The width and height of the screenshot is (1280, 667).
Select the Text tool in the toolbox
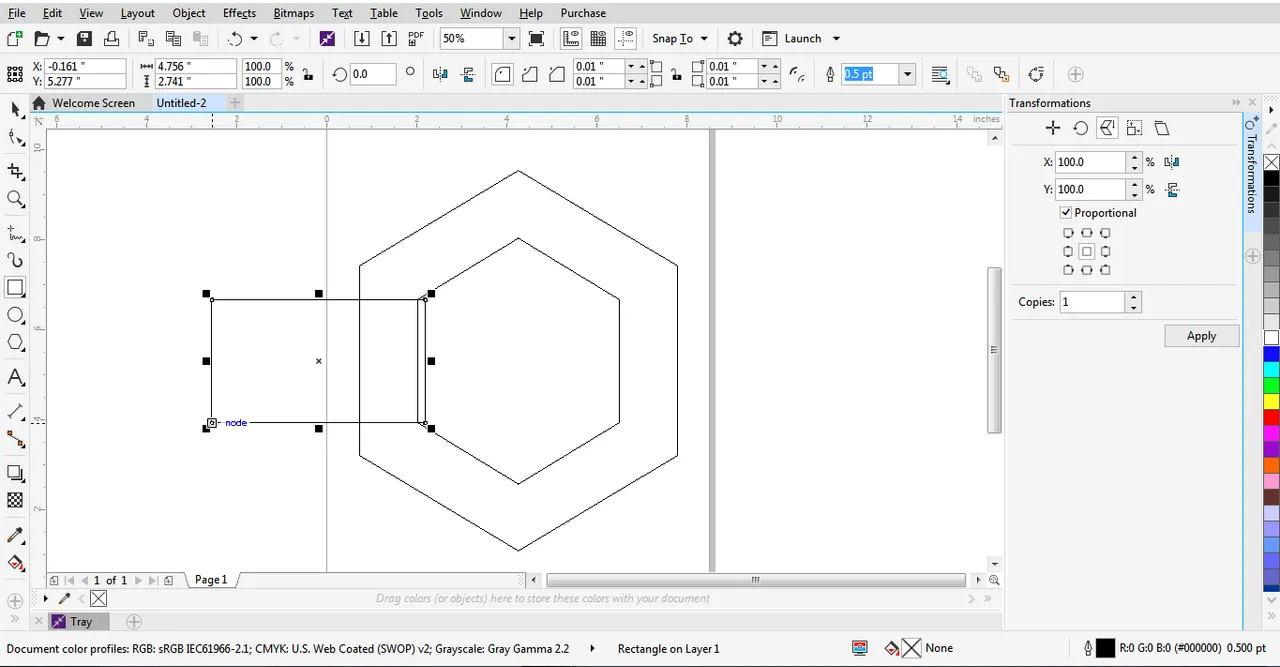(x=15, y=378)
